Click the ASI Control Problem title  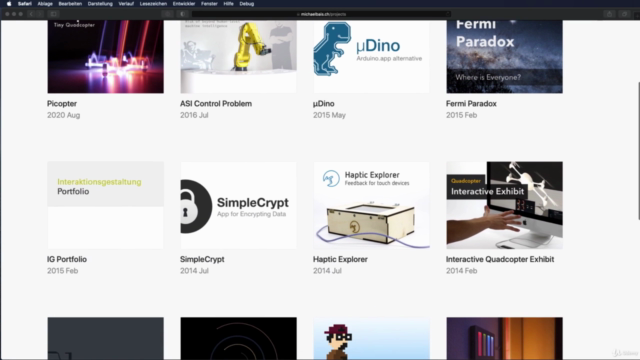pos(216,104)
